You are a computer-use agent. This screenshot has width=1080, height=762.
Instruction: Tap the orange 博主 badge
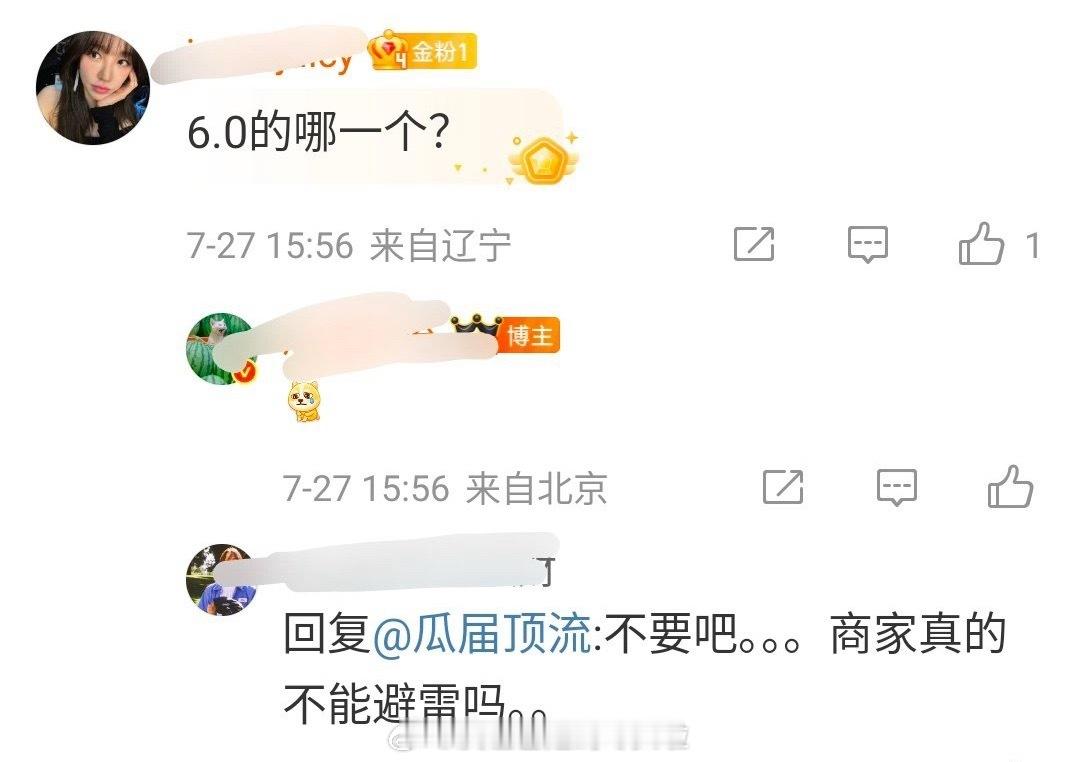(x=530, y=336)
